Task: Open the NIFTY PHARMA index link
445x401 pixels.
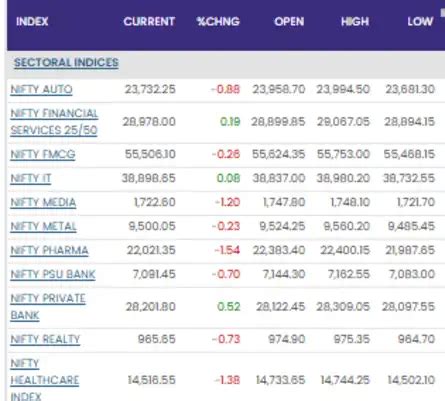Action: coord(49,250)
